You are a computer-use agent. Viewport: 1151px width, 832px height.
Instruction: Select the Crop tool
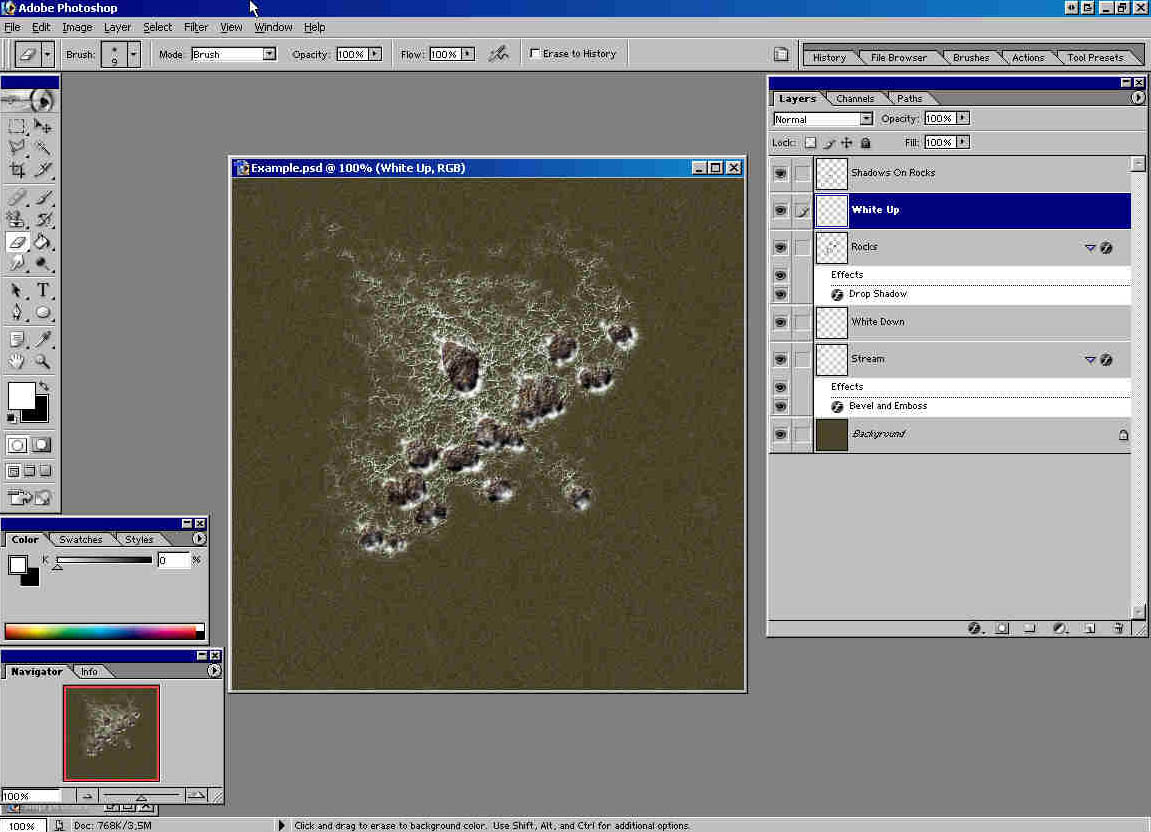[17, 171]
